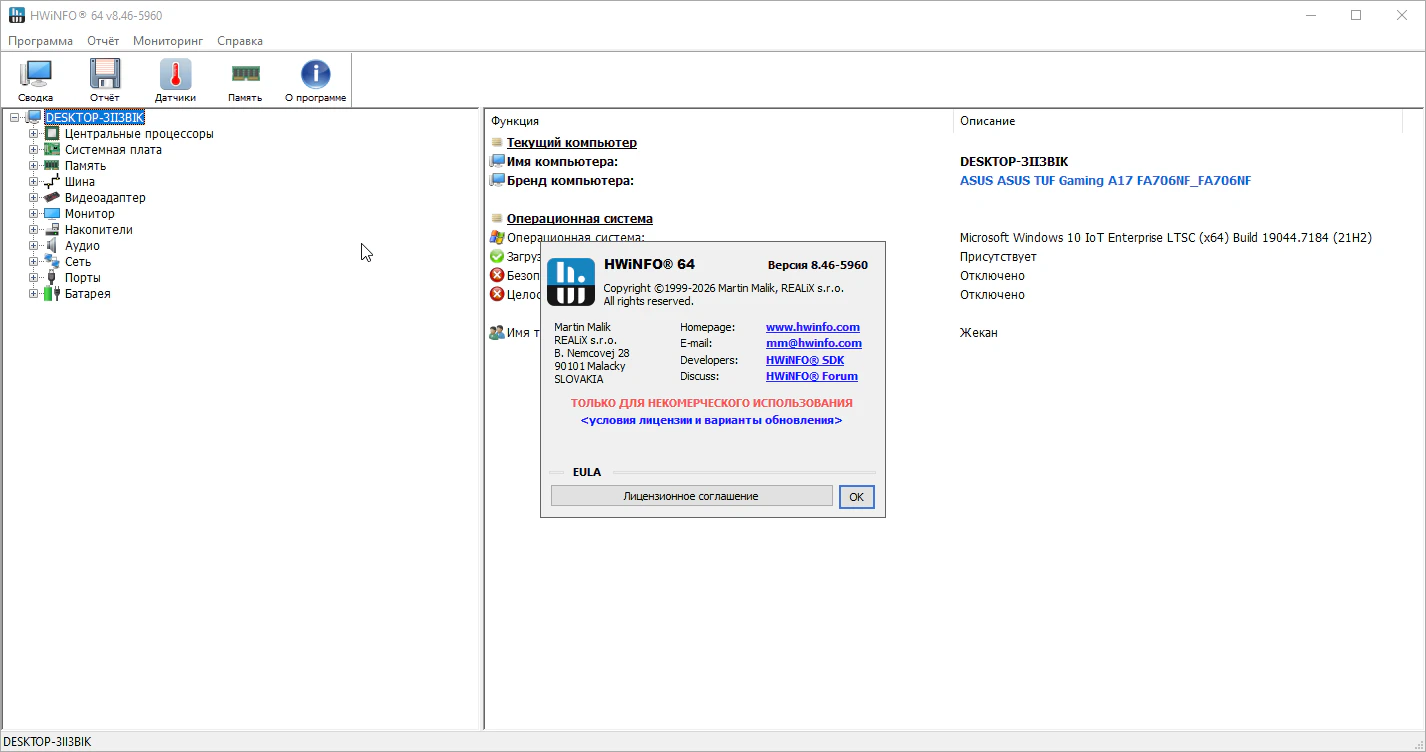Click the Лицензионное соглашение button
The height and width of the screenshot is (752, 1426).
tap(691, 496)
